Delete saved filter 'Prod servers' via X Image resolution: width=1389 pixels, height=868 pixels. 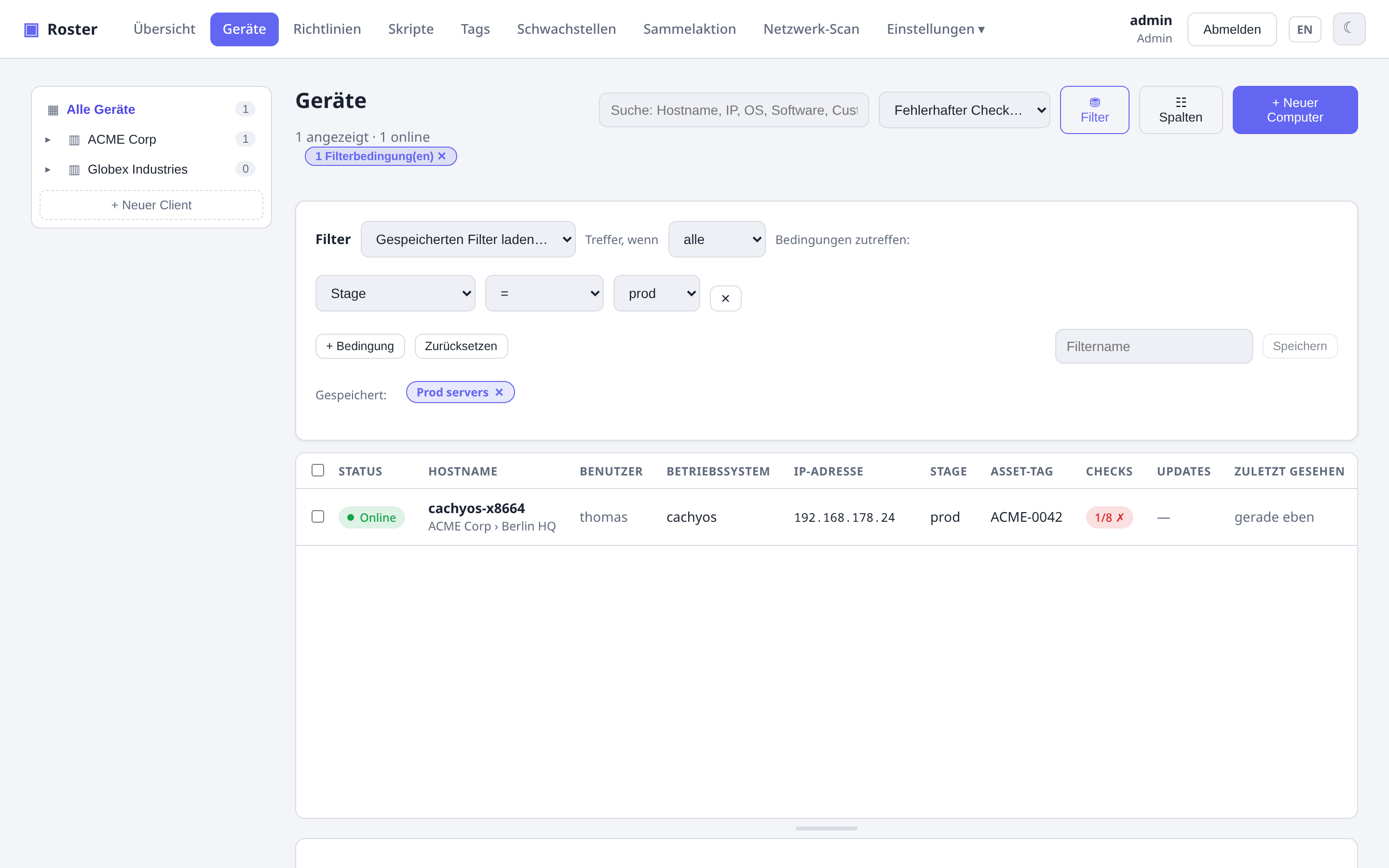[499, 392]
